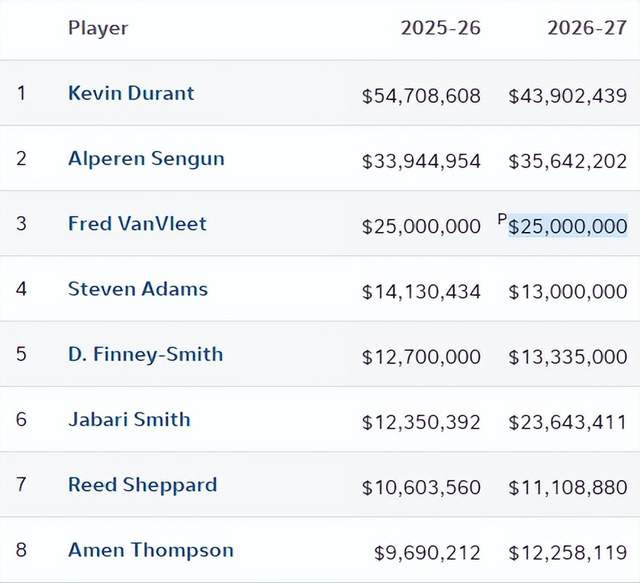Click the Alperen Sengun player link
This screenshot has width=640, height=583.
(x=146, y=159)
